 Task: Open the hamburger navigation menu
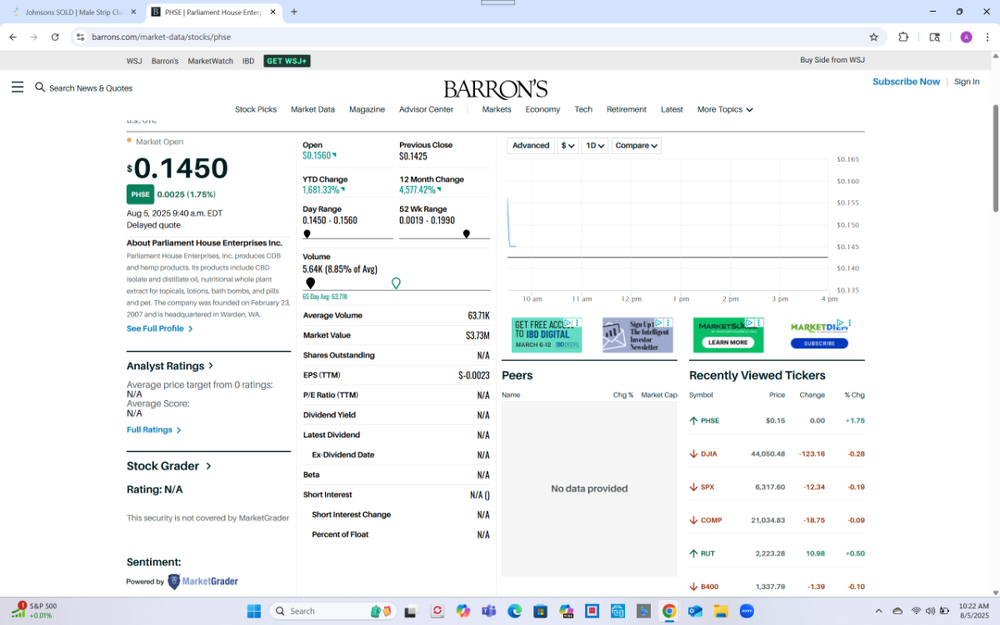tap(17, 87)
